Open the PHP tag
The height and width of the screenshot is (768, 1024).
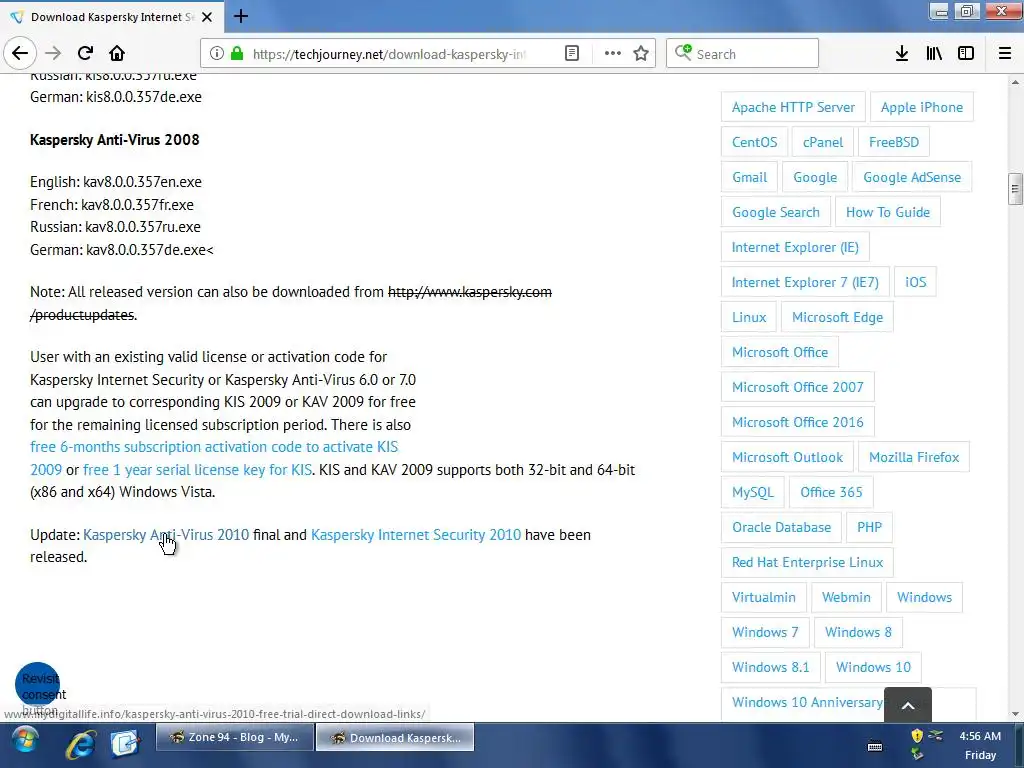click(869, 528)
